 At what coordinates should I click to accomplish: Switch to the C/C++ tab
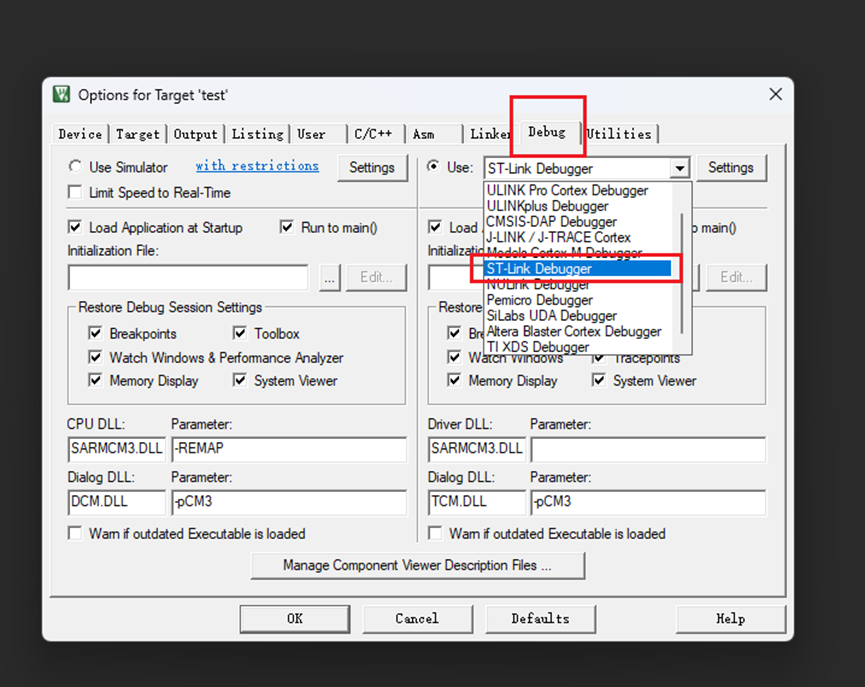[373, 134]
